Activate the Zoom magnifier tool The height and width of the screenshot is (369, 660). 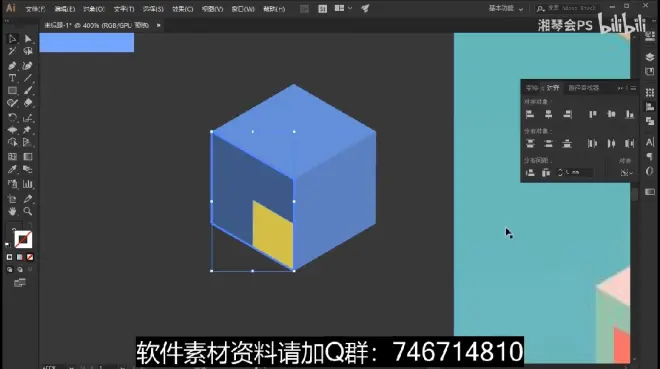[28, 211]
